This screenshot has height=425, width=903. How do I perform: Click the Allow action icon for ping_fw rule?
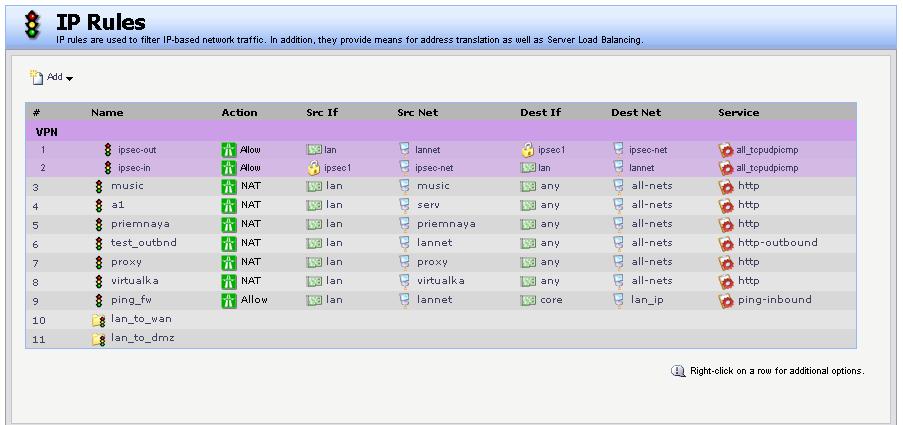pyautogui.click(x=228, y=300)
